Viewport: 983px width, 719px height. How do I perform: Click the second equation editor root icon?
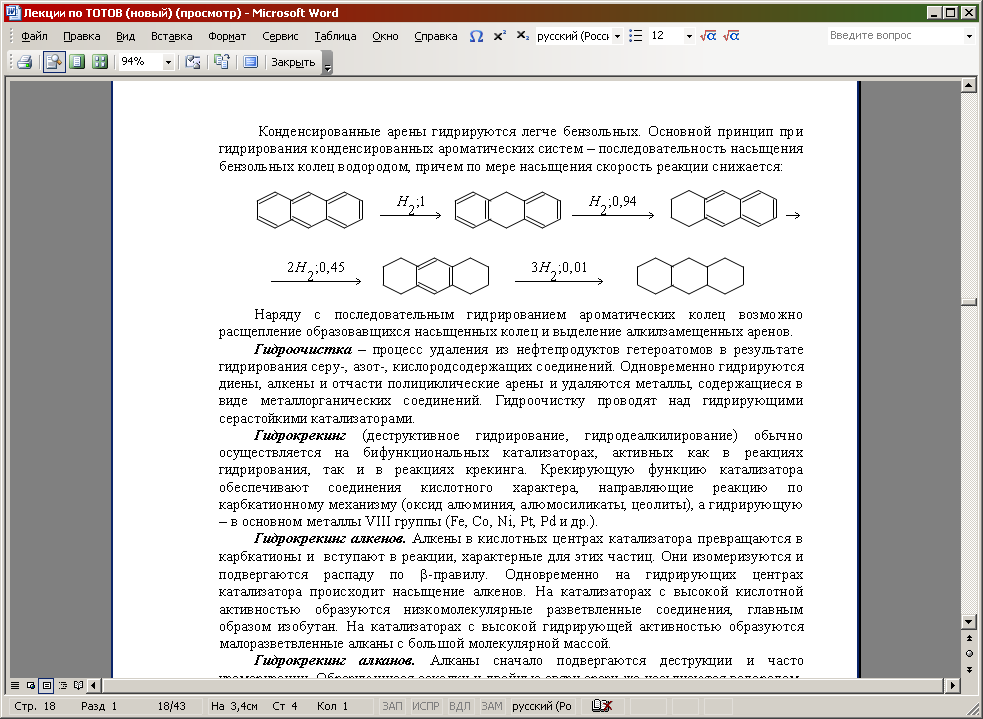click(731, 36)
